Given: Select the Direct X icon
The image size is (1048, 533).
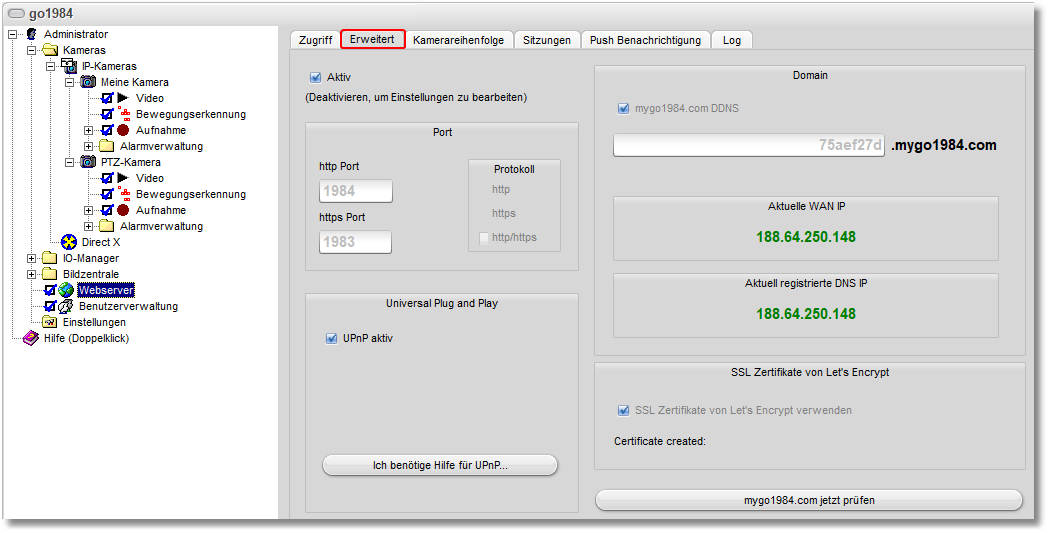Looking at the screenshot, I should [x=69, y=242].
